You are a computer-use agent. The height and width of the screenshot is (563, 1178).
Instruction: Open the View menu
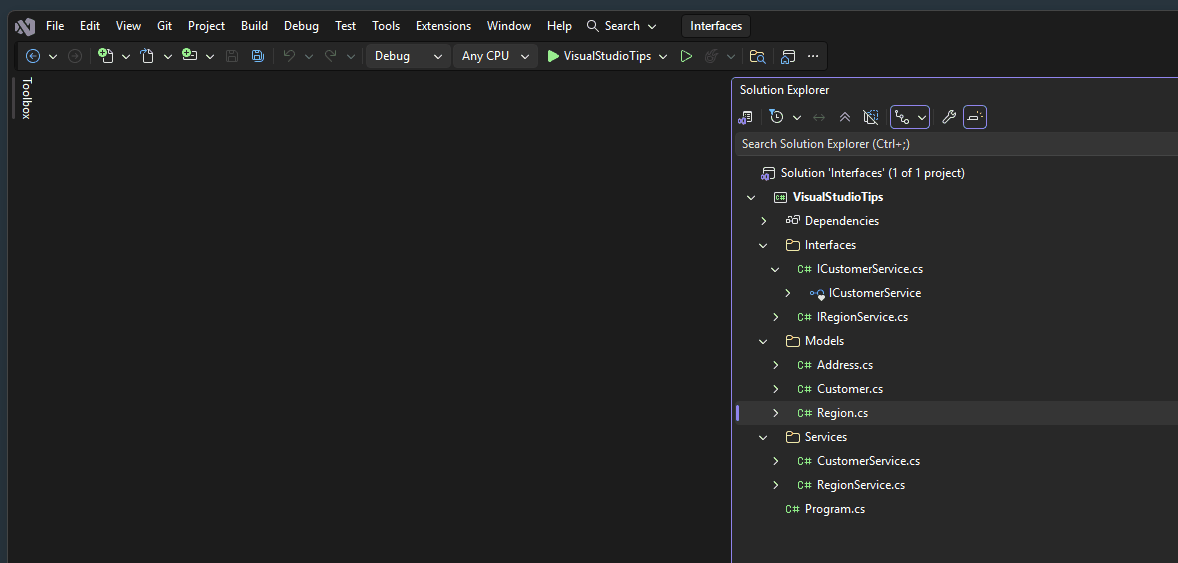pyautogui.click(x=128, y=26)
